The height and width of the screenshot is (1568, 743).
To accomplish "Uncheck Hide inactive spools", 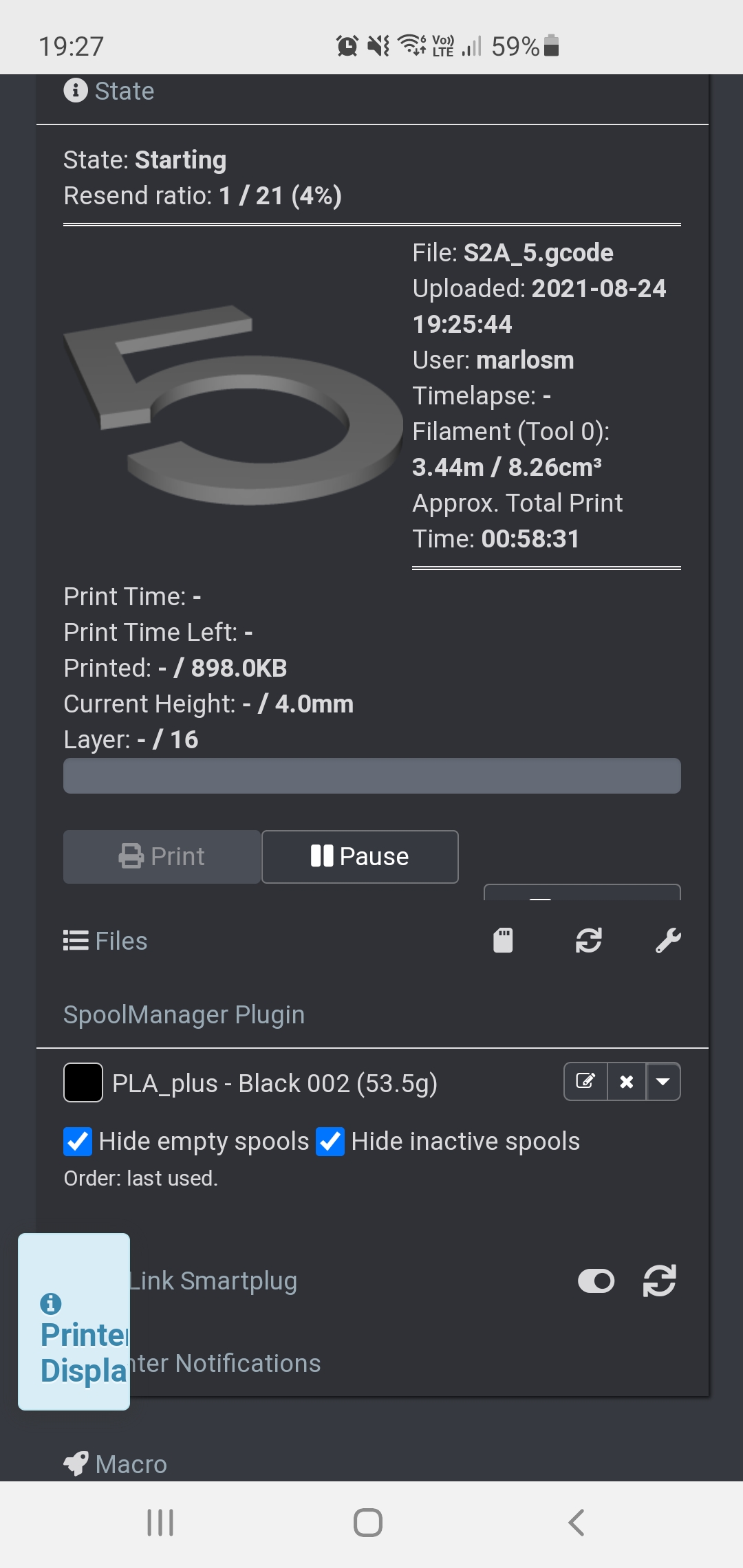I will coord(330,1141).
